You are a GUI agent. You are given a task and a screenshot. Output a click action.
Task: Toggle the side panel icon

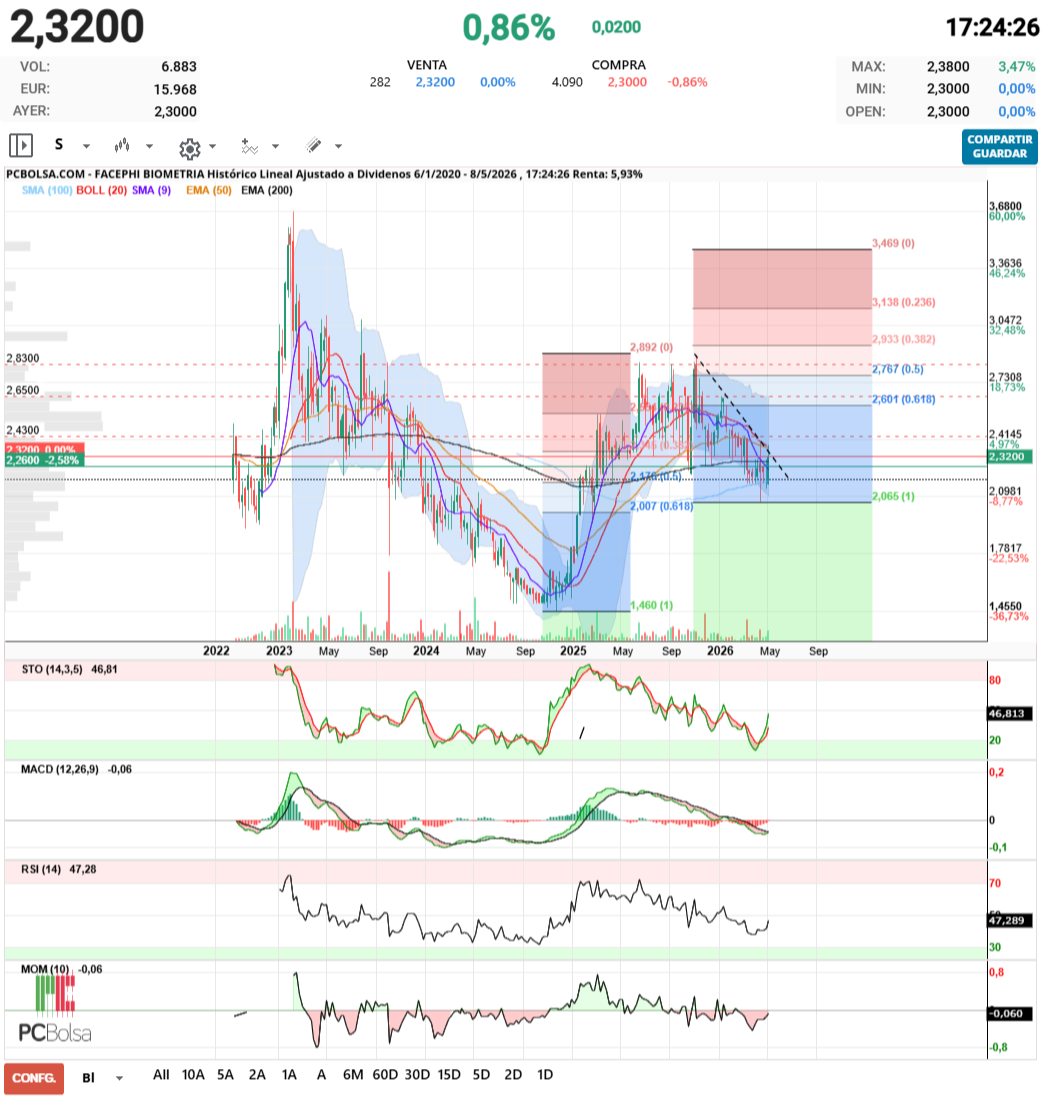click(x=21, y=146)
